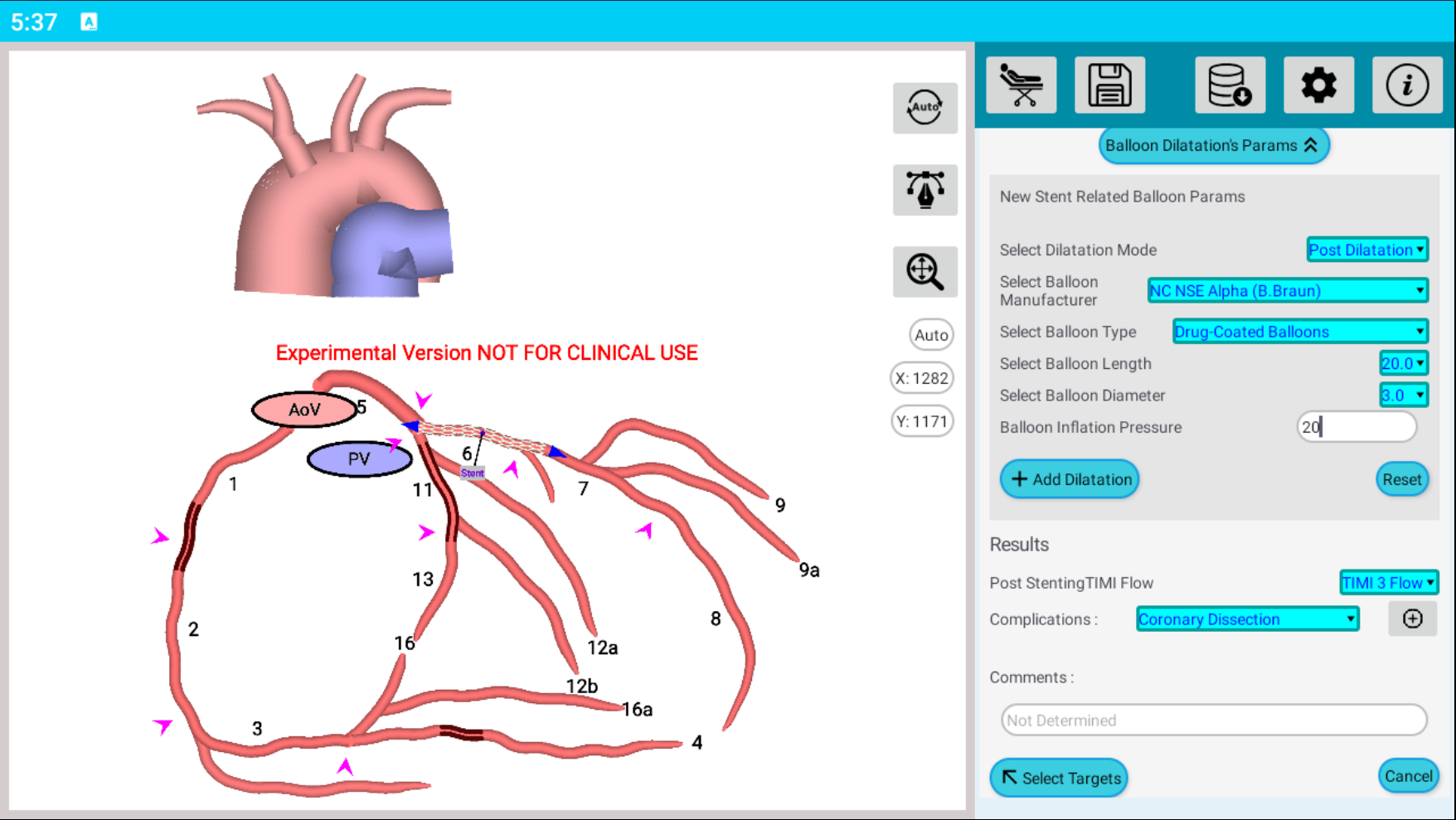
Task: Expand the Drug-Coated Balloons type dropdown
Action: [x=1299, y=332]
